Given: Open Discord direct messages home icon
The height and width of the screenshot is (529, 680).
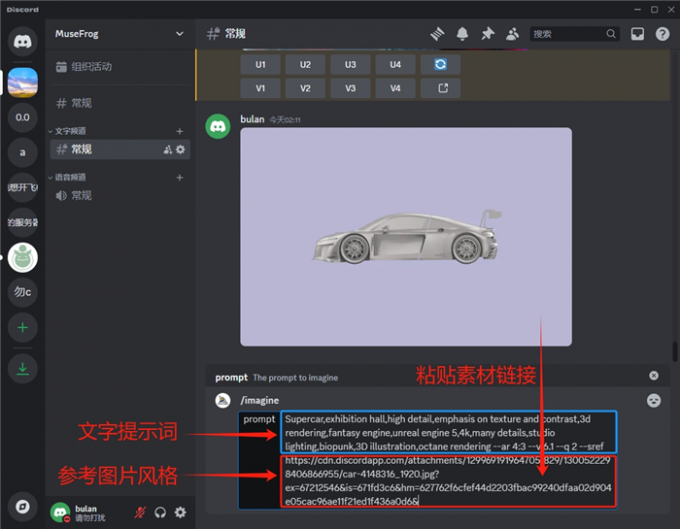Looking at the screenshot, I should click(23, 41).
